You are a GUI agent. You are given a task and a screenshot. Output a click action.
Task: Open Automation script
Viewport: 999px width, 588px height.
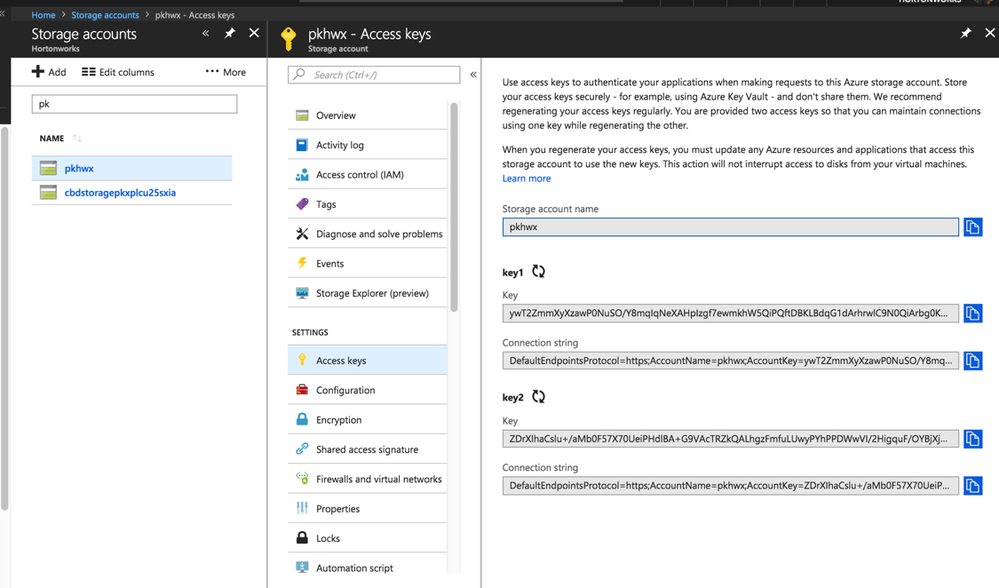(368, 566)
